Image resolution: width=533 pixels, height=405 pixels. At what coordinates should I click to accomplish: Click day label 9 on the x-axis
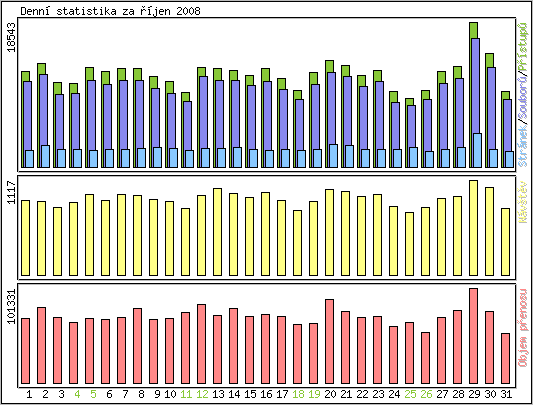157,394
